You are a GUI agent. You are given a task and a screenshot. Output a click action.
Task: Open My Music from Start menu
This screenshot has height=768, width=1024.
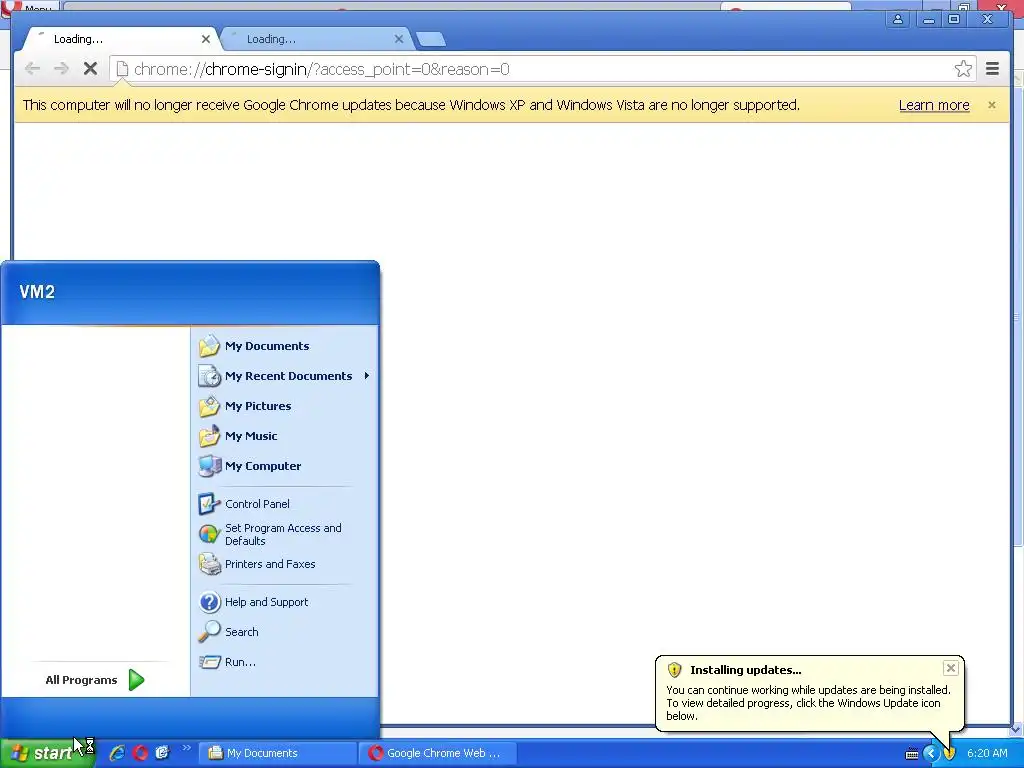(x=285, y=436)
